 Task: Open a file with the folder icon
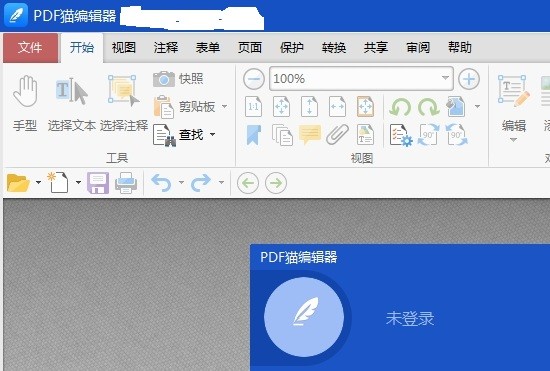pyautogui.click(x=18, y=183)
